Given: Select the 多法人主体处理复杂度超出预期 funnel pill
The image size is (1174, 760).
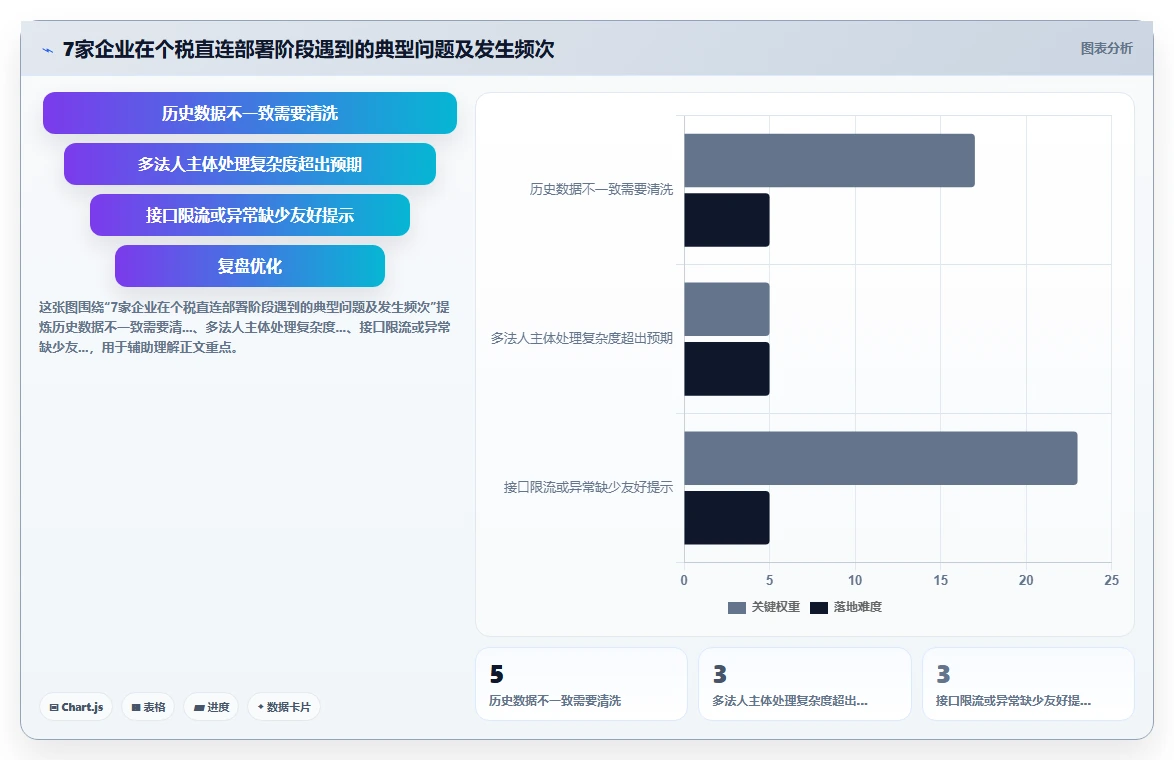Looking at the screenshot, I should [x=249, y=164].
